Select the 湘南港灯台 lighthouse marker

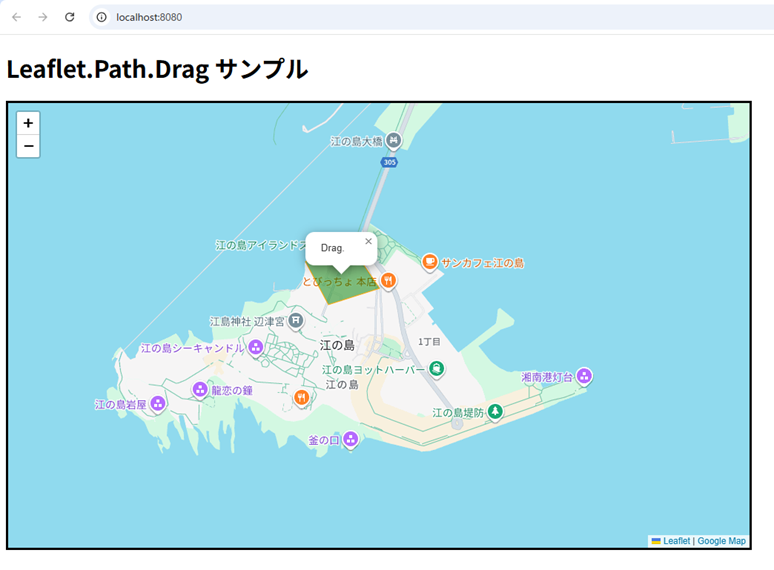pos(584,376)
